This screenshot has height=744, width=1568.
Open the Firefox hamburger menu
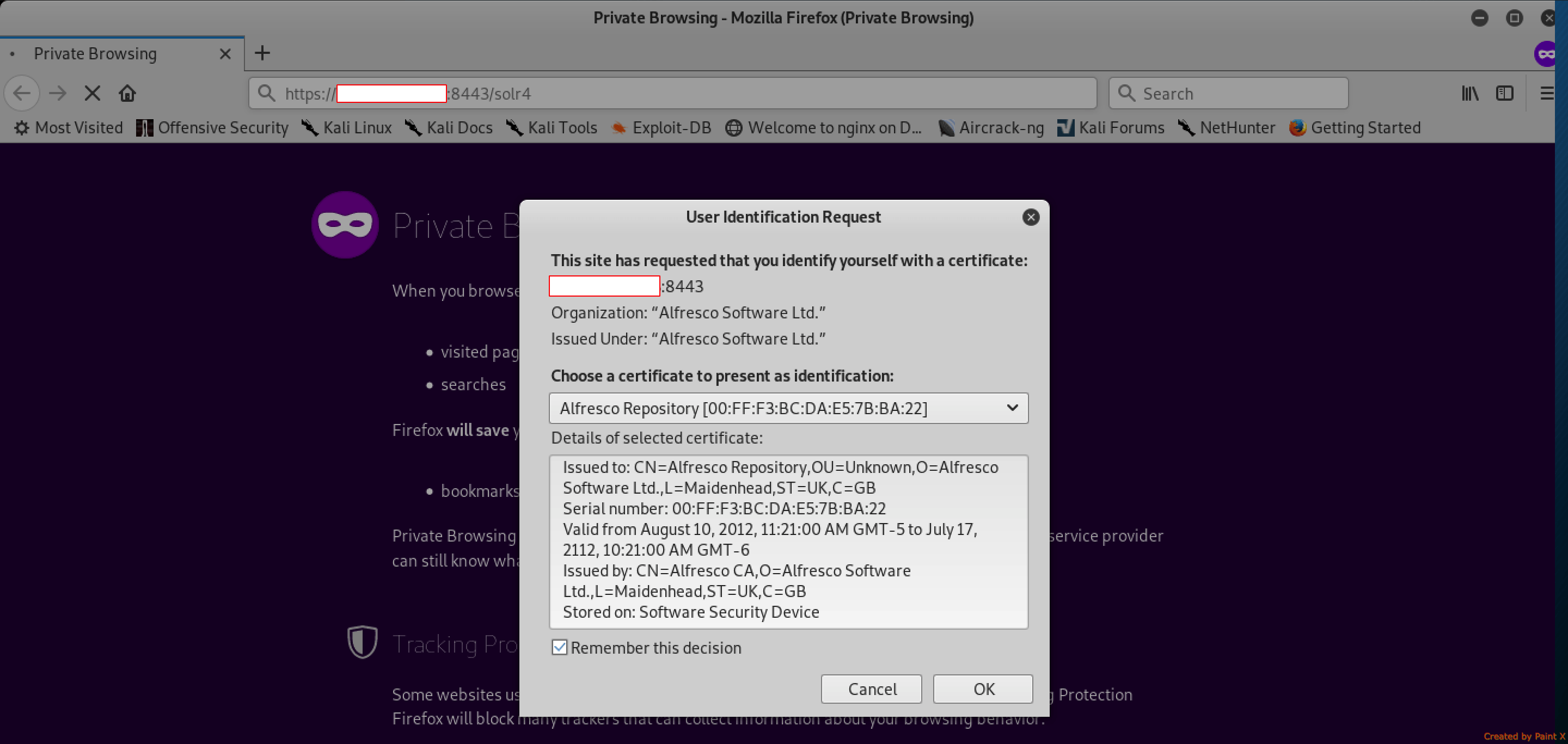[1547, 93]
